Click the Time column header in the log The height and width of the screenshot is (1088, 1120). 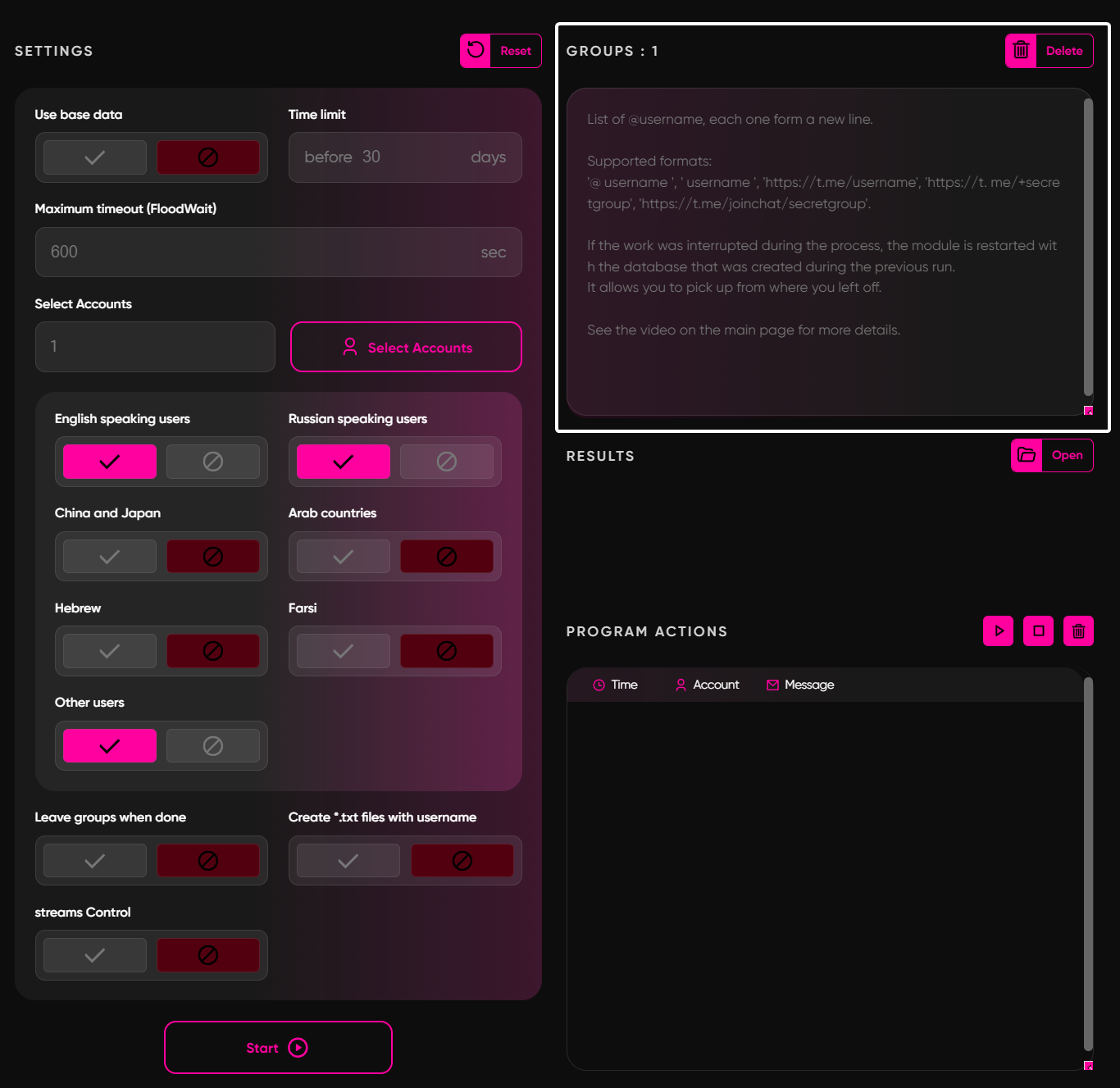[615, 685]
